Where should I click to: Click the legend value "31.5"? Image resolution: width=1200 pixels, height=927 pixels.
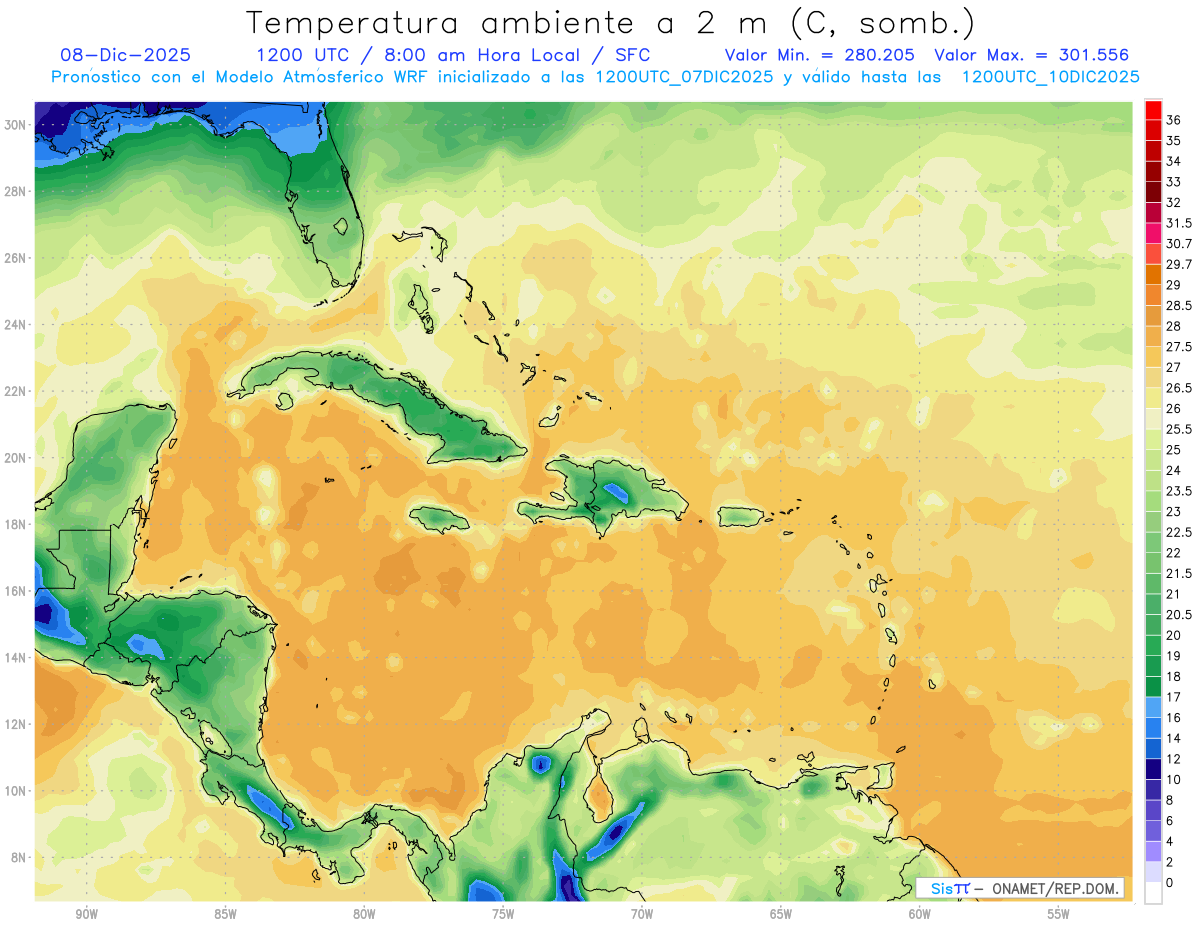1178,223
